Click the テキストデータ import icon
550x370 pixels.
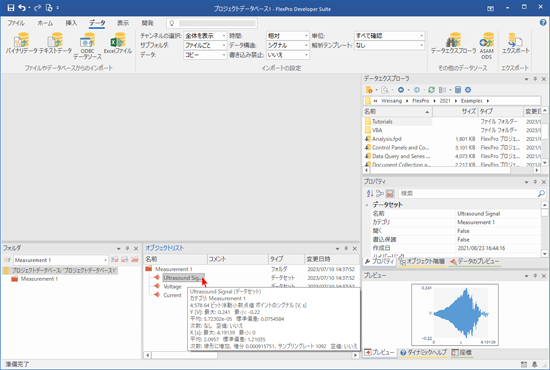pos(55,43)
